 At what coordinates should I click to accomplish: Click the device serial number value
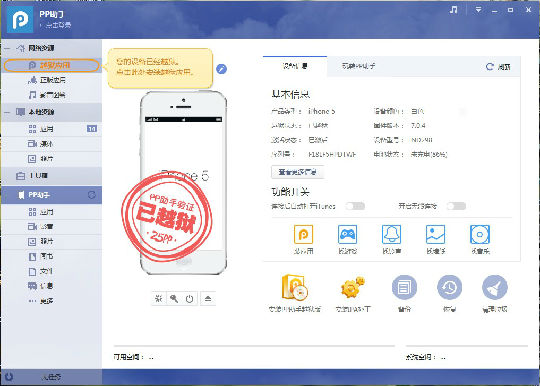tap(332, 155)
